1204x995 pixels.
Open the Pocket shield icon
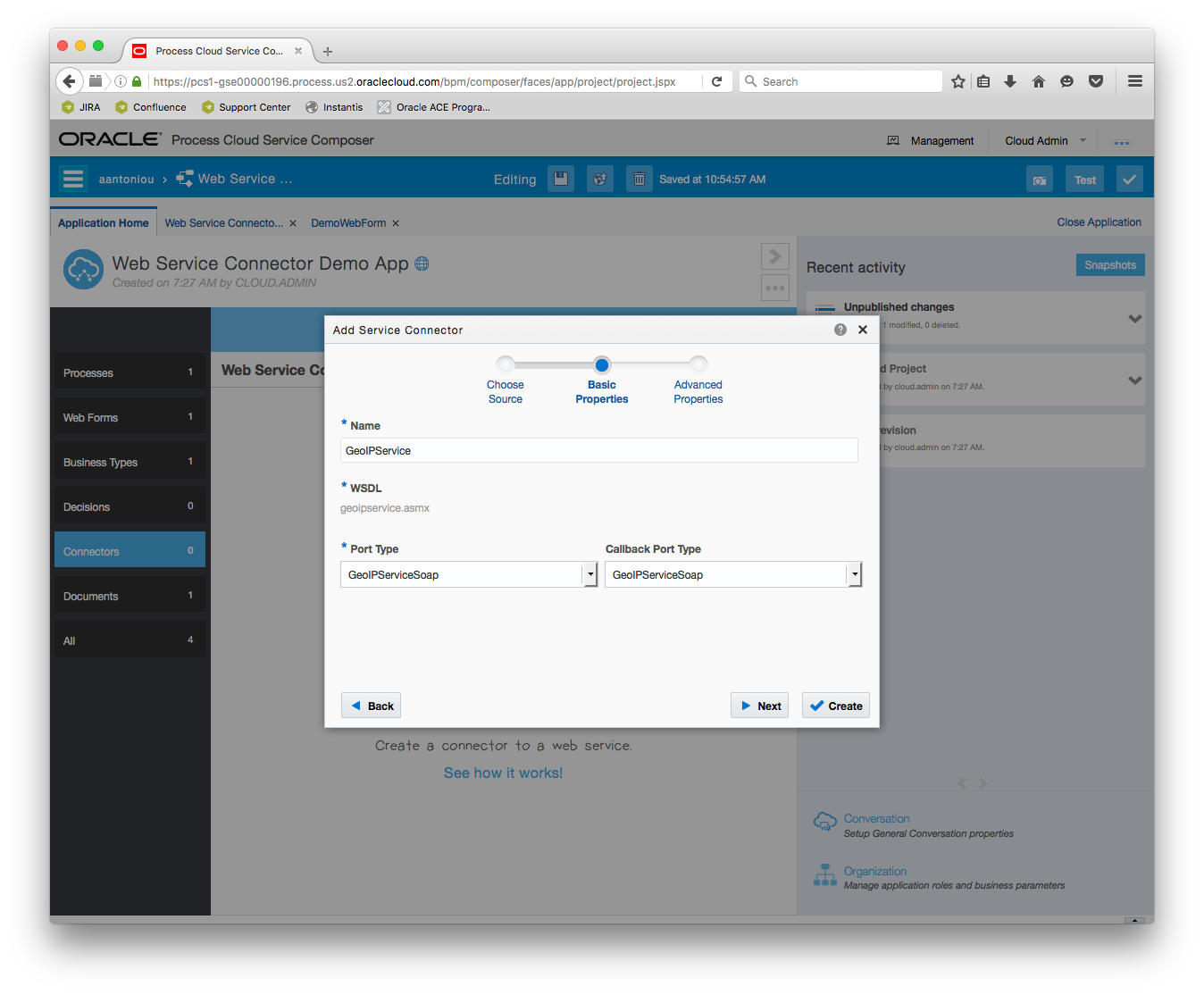tap(1096, 81)
